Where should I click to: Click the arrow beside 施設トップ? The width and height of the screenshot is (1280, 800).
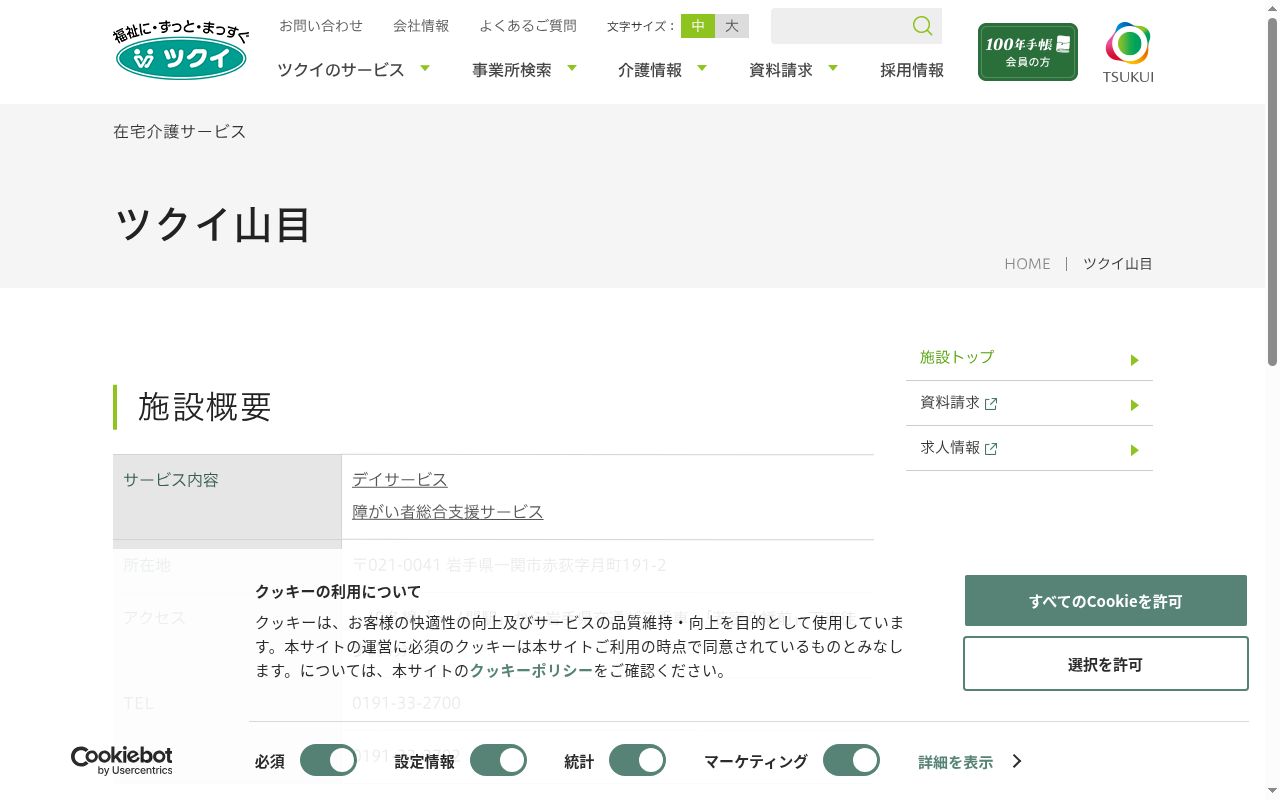[1134, 360]
